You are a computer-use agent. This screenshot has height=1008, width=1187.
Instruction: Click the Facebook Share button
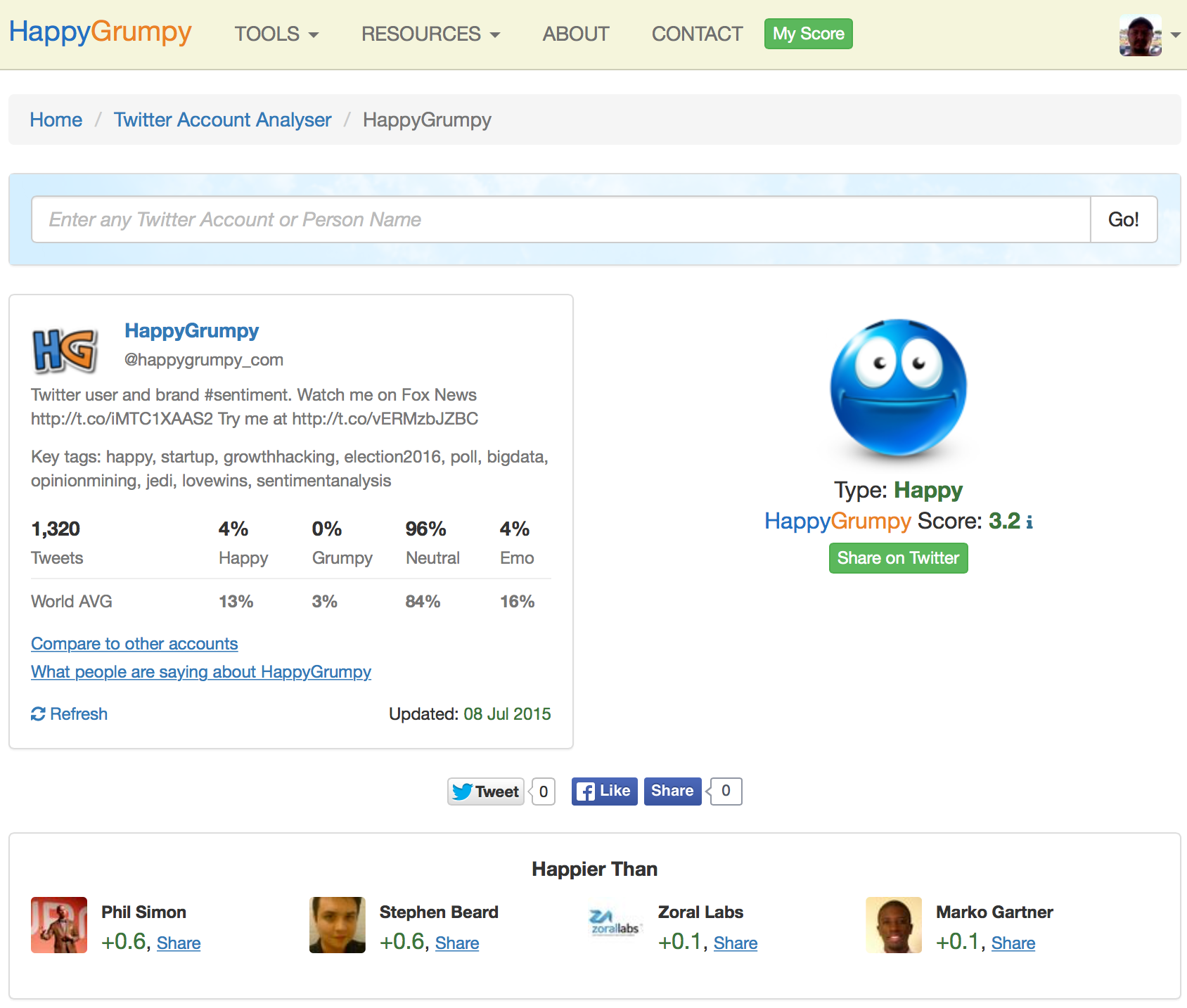(x=672, y=791)
